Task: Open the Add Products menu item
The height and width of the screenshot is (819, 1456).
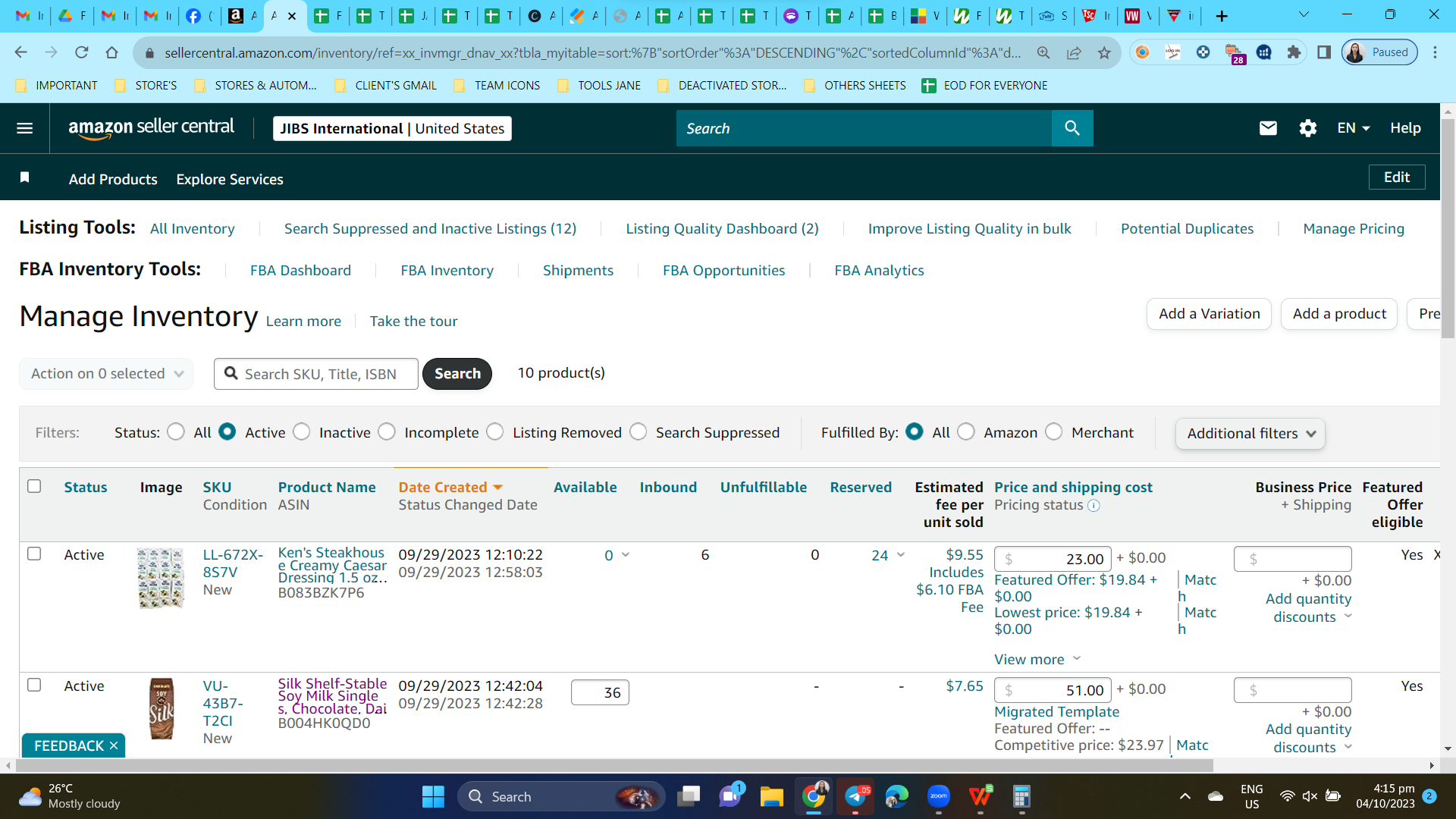Action: pos(113,179)
